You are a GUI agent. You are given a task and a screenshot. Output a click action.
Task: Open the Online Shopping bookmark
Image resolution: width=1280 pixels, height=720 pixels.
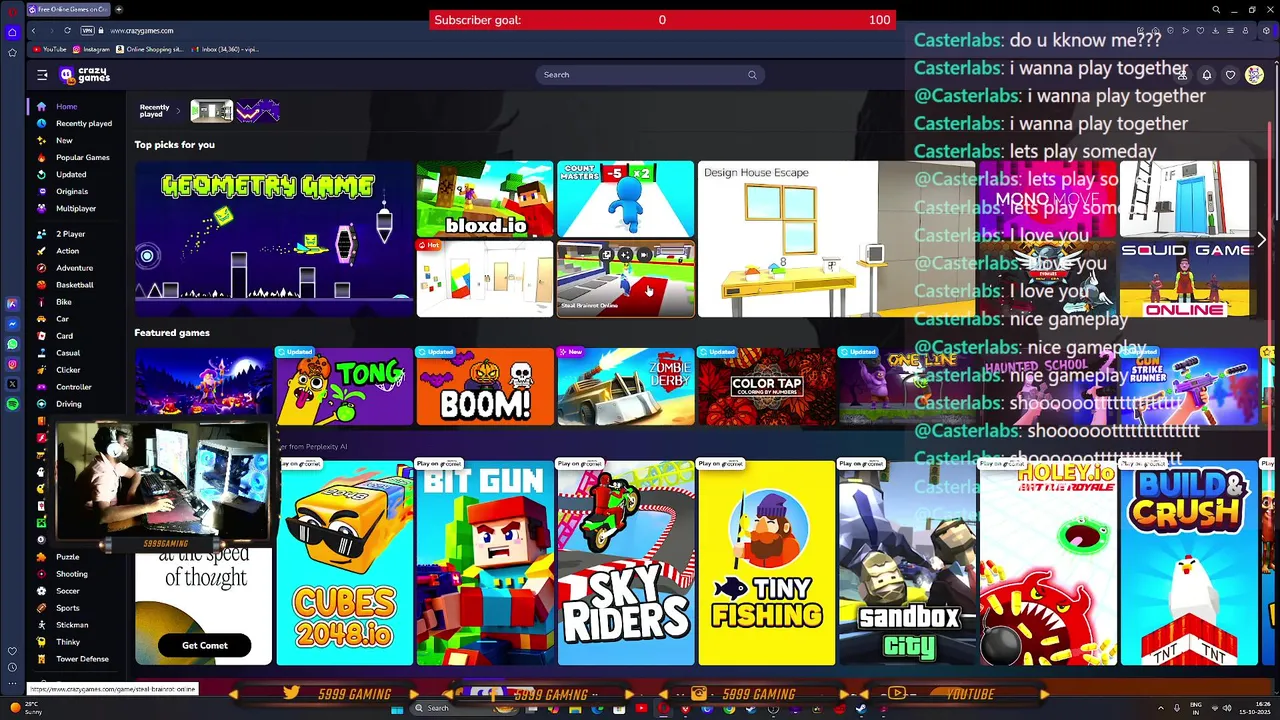point(150,49)
